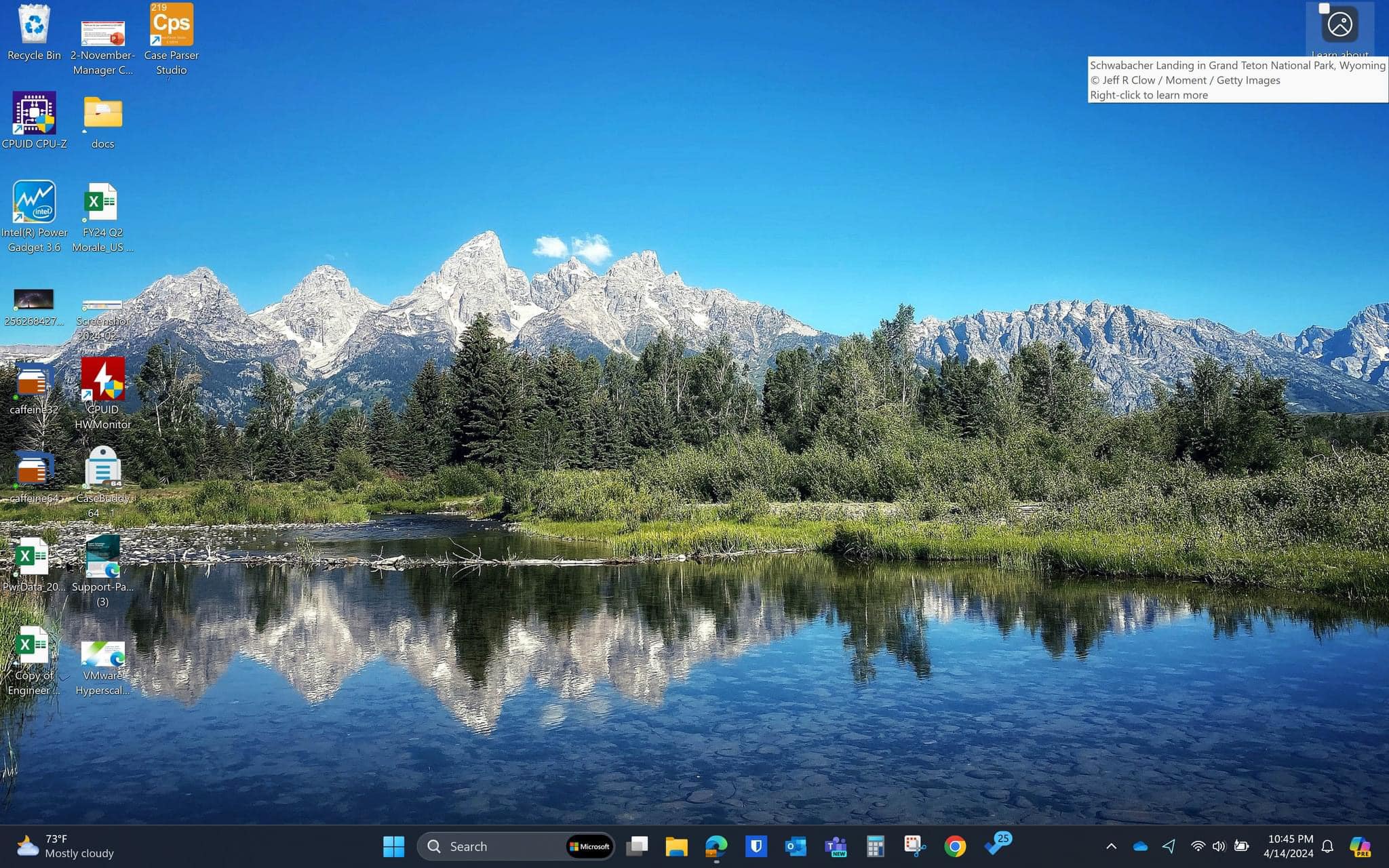Select the Case Parser Studio shortcut
The height and width of the screenshot is (868, 1389).
coord(171,39)
